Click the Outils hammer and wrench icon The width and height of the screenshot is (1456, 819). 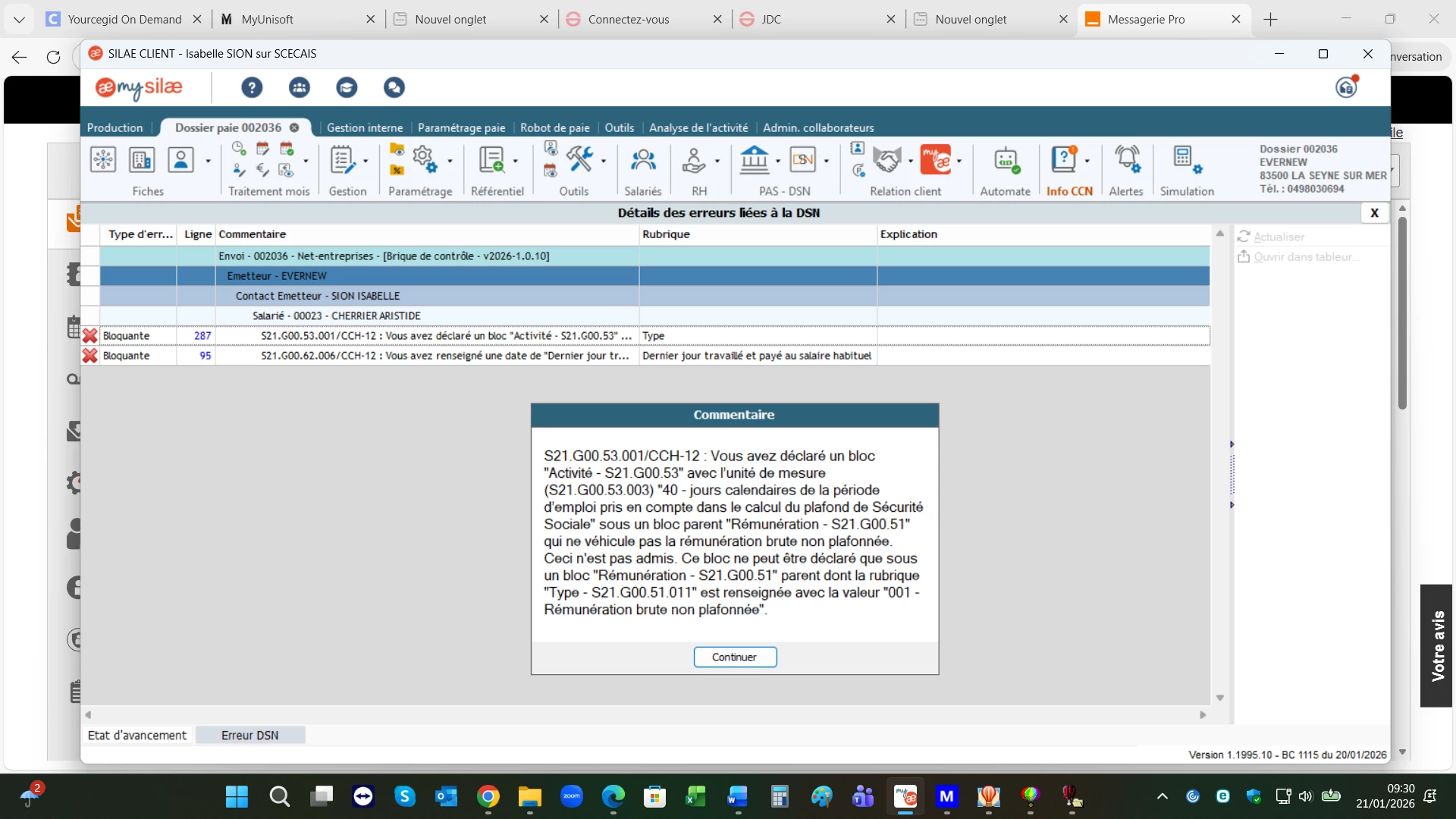point(579,160)
